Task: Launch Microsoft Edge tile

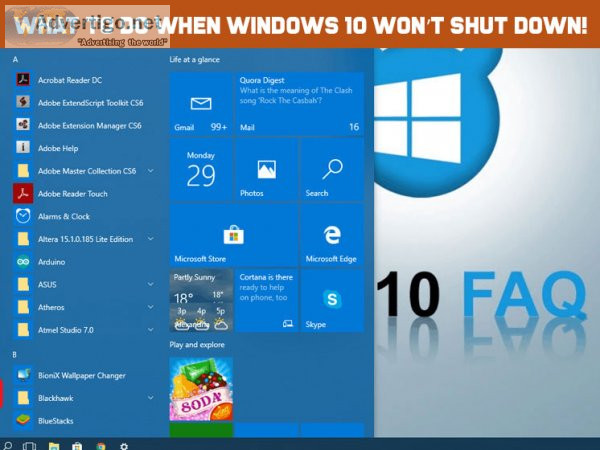Action: 332,235
